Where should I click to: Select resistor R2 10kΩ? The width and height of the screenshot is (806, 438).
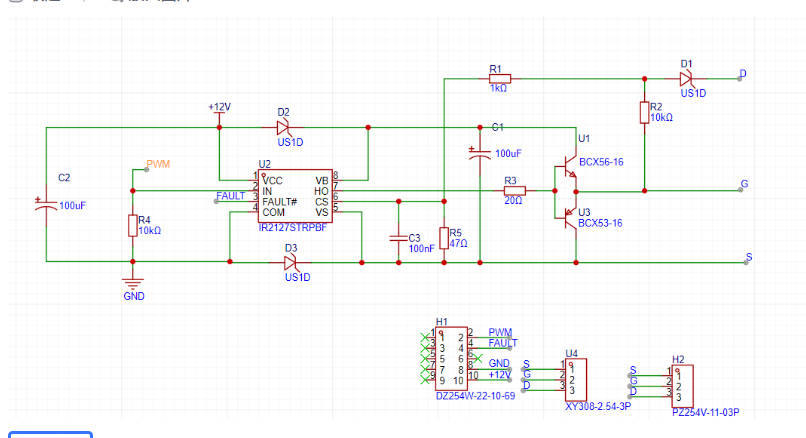644,112
